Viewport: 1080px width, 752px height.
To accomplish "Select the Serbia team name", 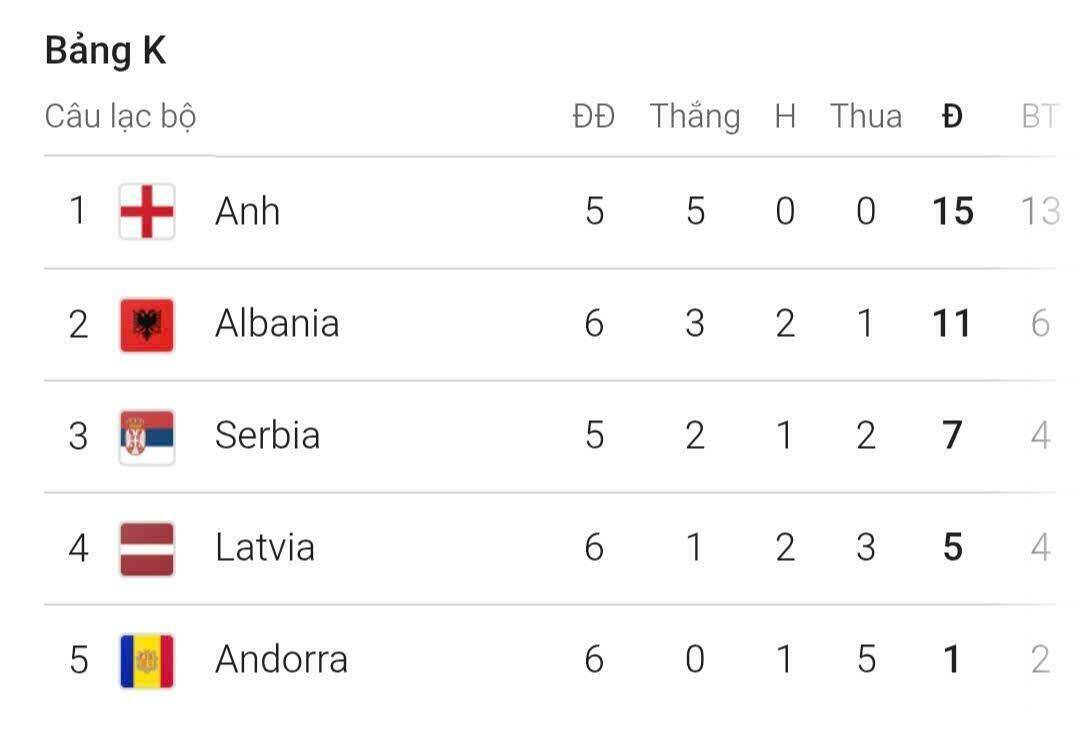I will (267, 436).
